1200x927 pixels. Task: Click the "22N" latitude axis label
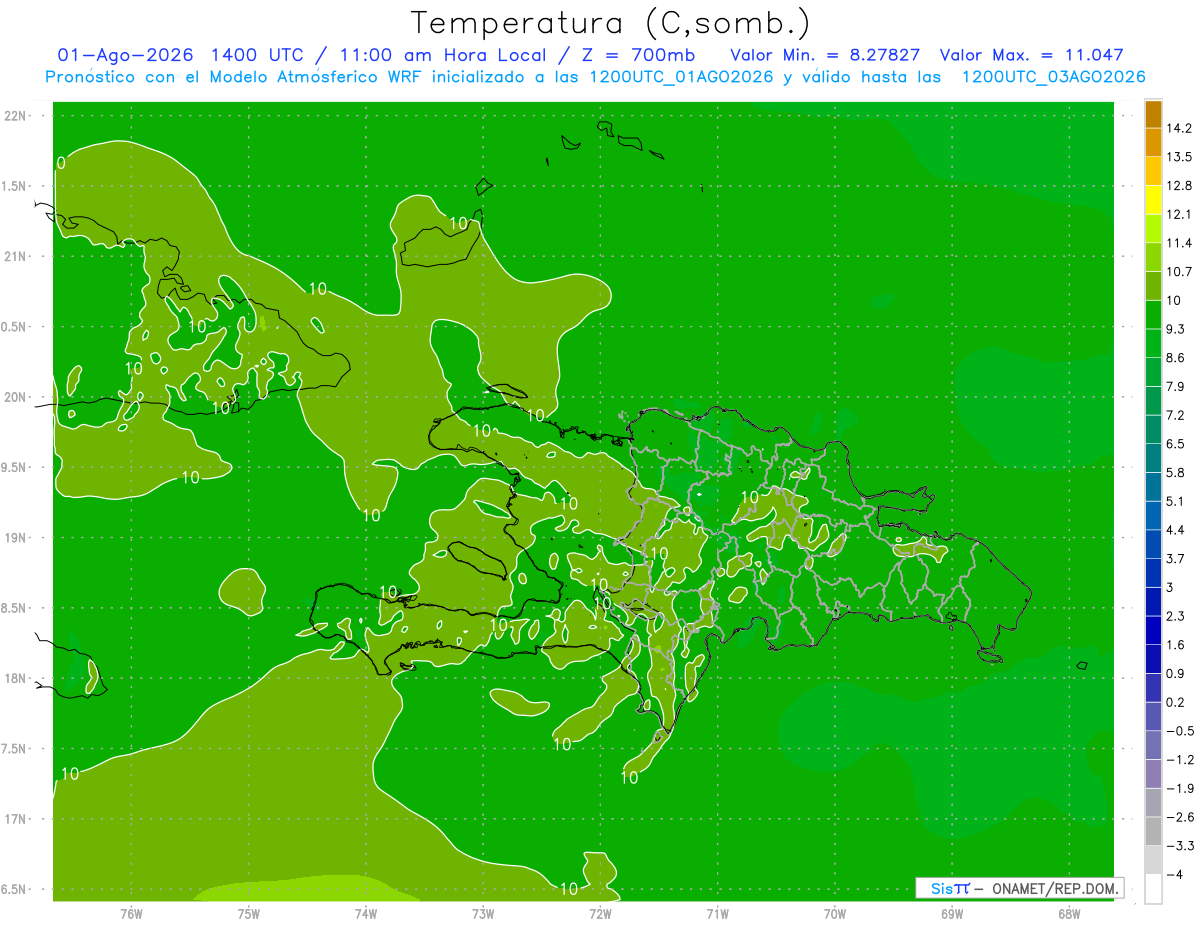pyautogui.click(x=16, y=116)
